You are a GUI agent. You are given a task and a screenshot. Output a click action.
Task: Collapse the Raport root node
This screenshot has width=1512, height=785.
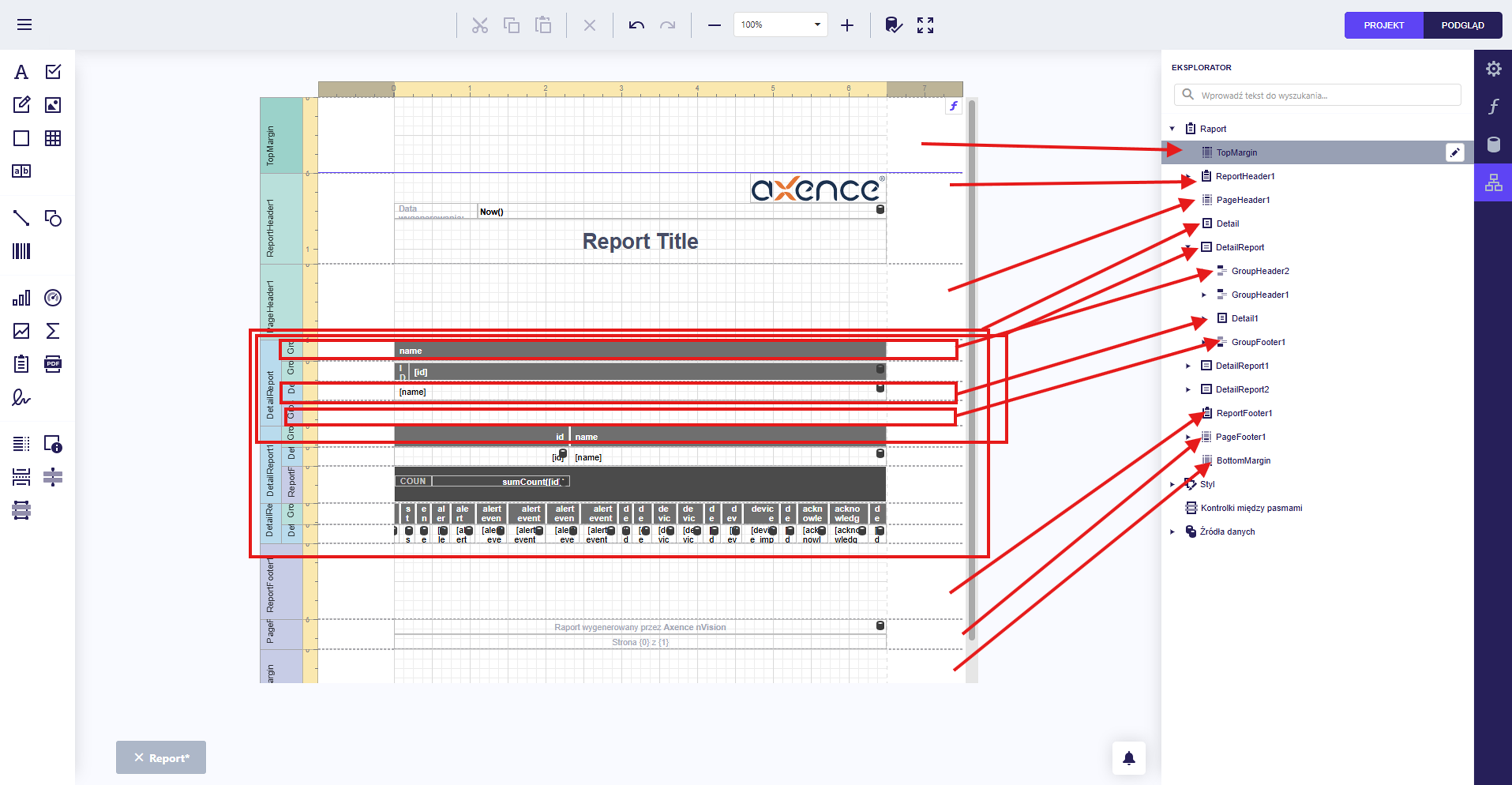1172,128
